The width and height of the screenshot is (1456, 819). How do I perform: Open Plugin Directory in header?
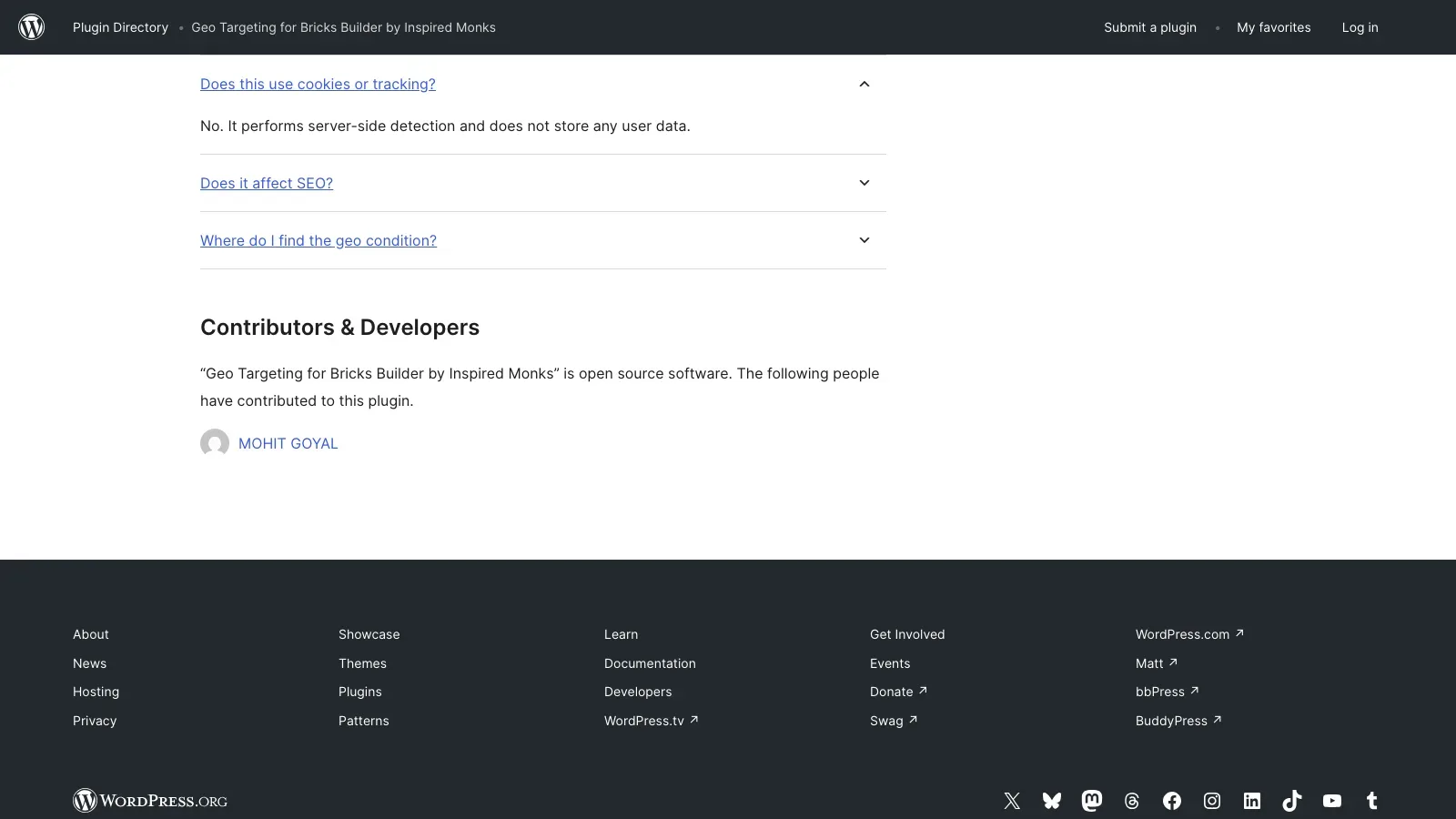coord(120,27)
